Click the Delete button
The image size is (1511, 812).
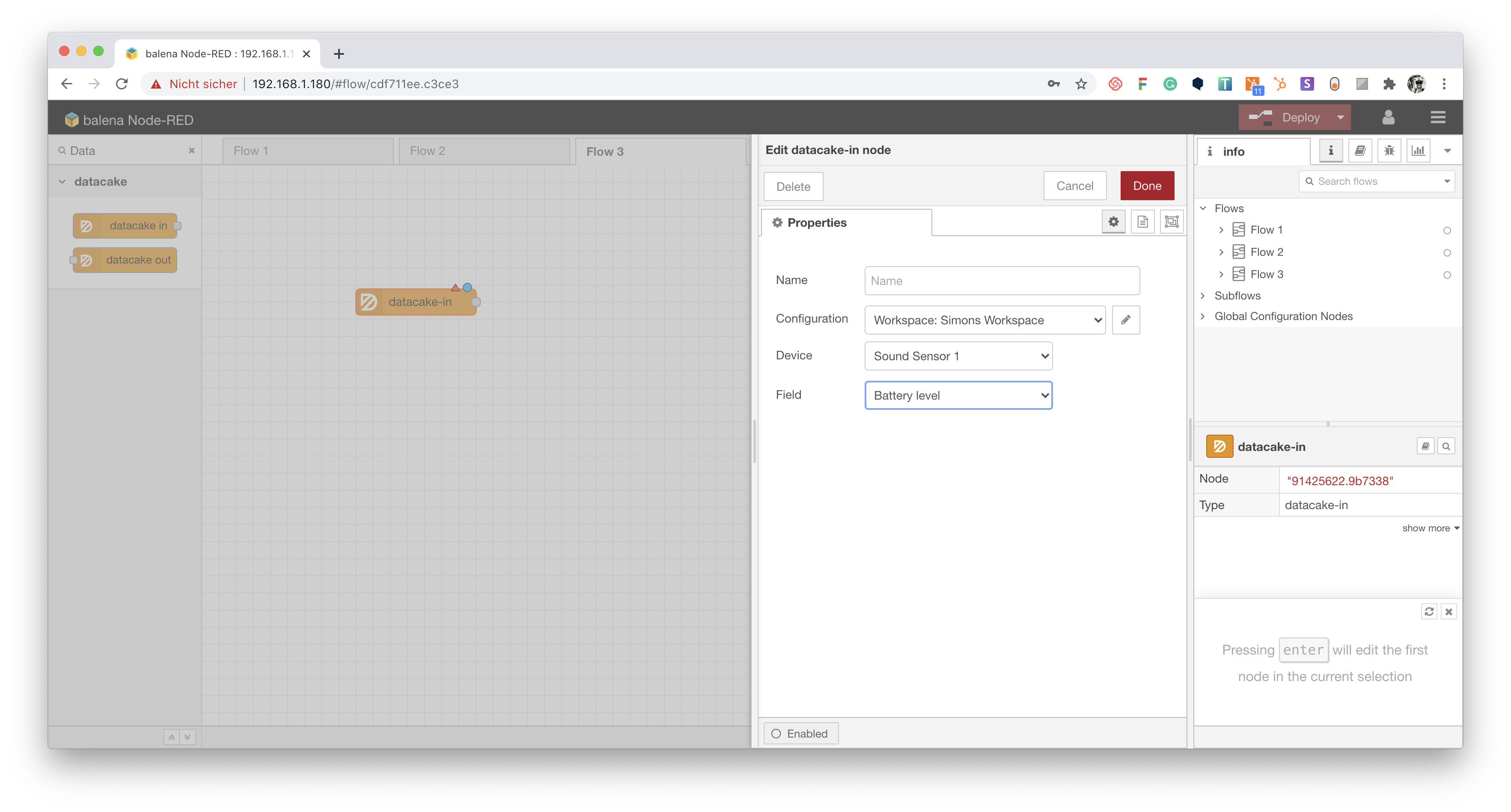pos(793,187)
